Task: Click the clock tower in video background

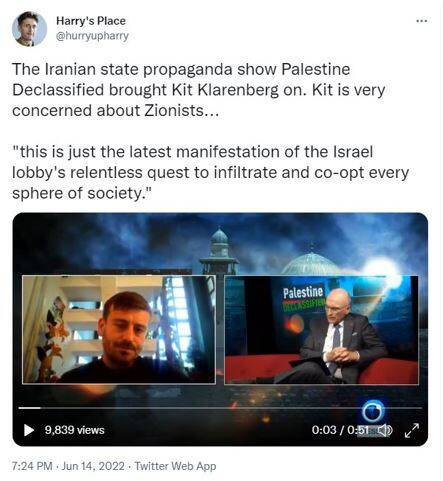Action: tap(219, 250)
